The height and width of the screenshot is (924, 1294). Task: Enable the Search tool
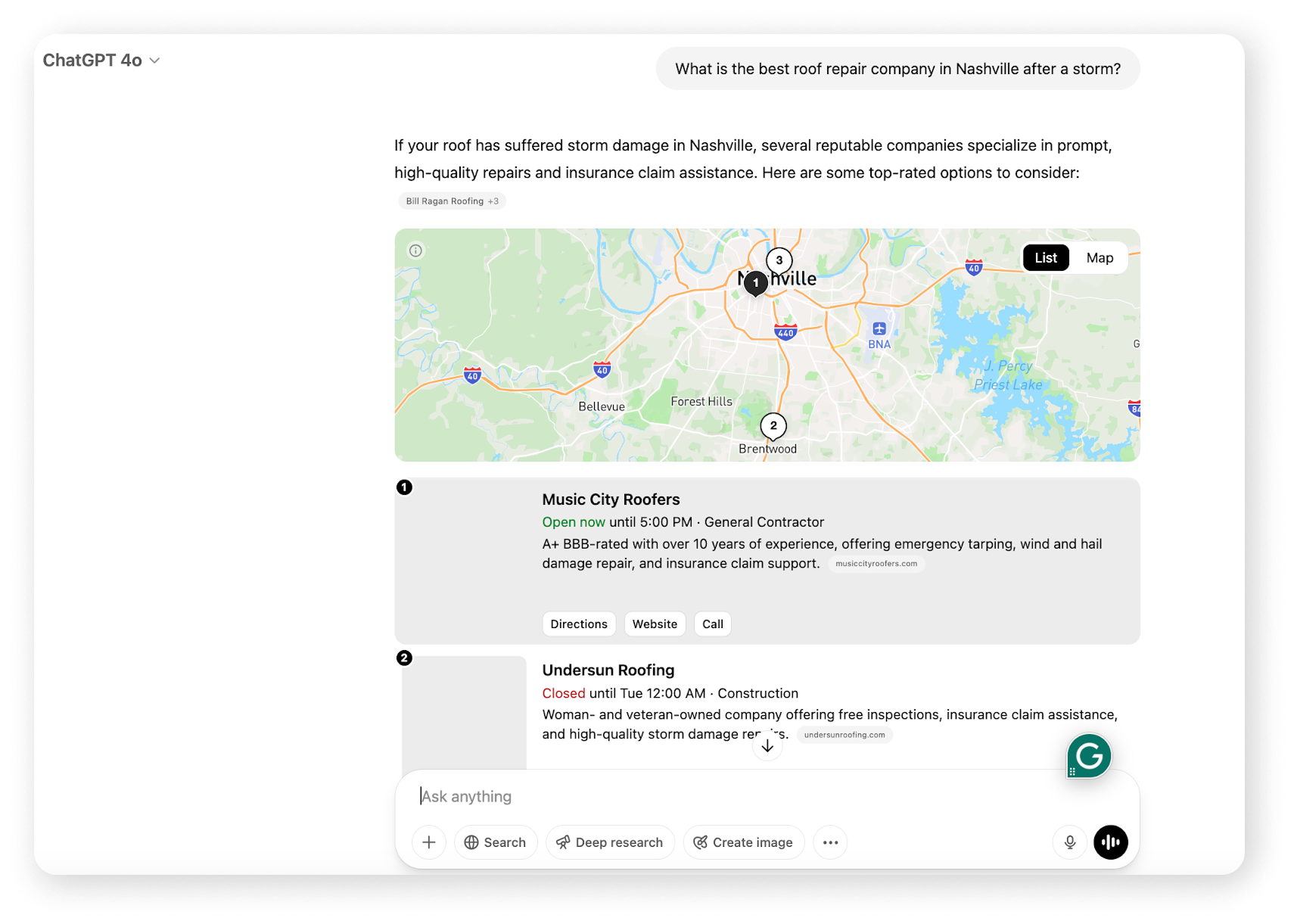tap(496, 842)
